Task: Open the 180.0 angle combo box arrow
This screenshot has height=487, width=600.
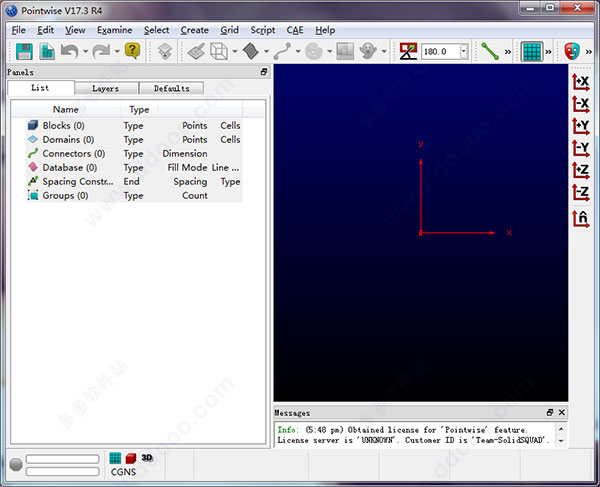Action: [x=463, y=51]
